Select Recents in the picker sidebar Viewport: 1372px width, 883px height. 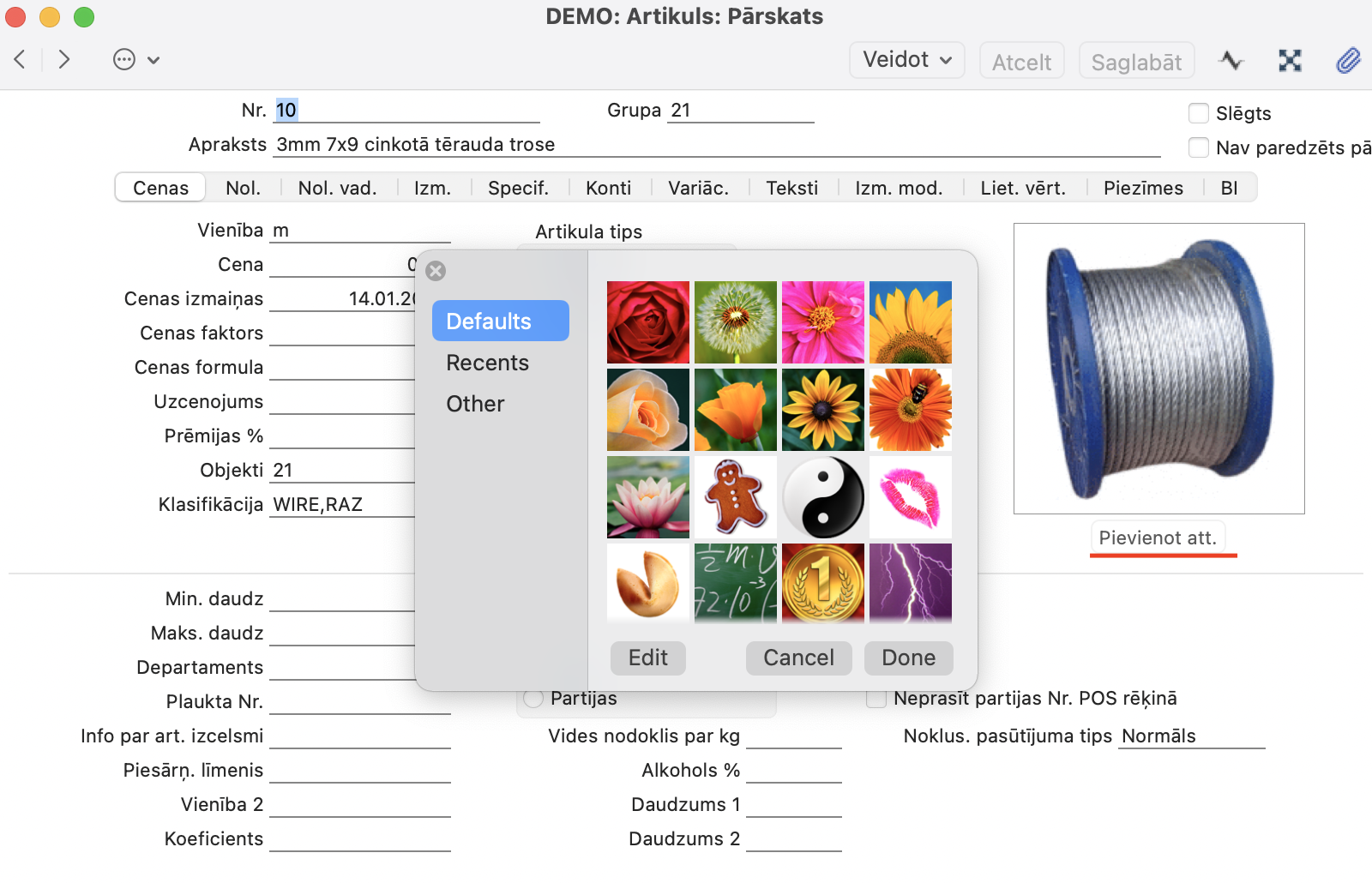[487, 363]
